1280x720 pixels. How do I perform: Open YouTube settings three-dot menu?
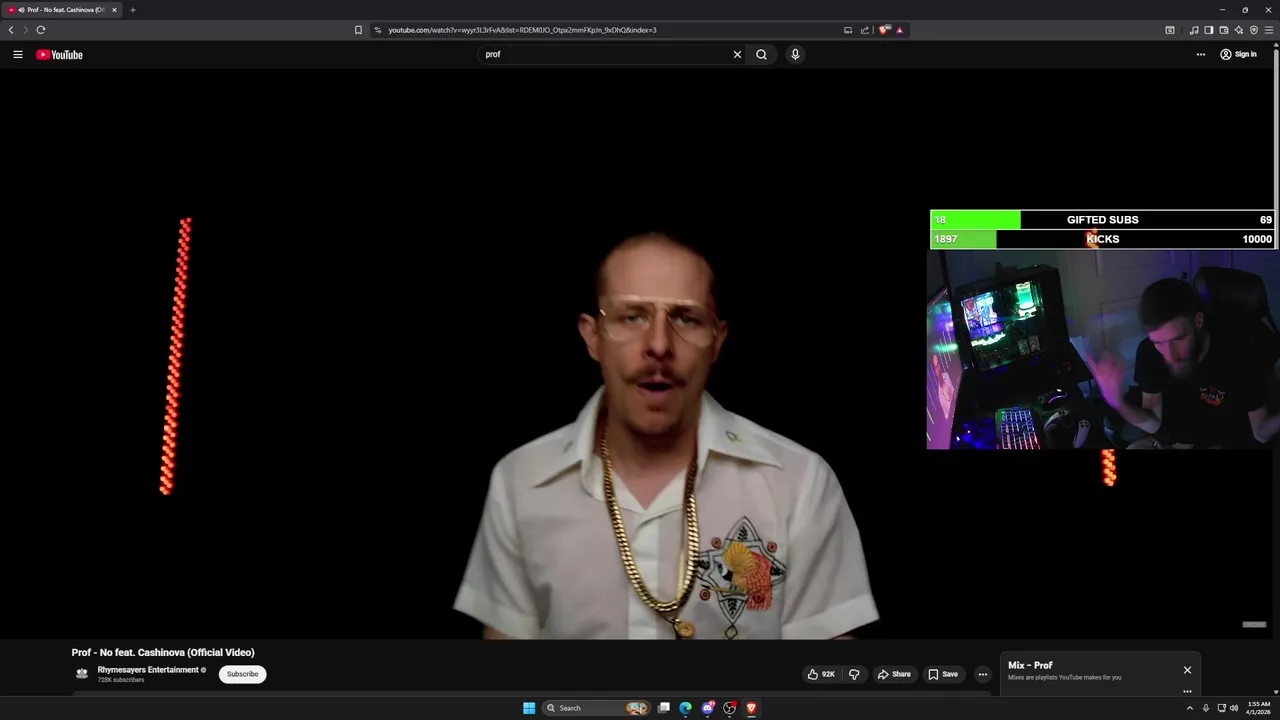point(1200,54)
